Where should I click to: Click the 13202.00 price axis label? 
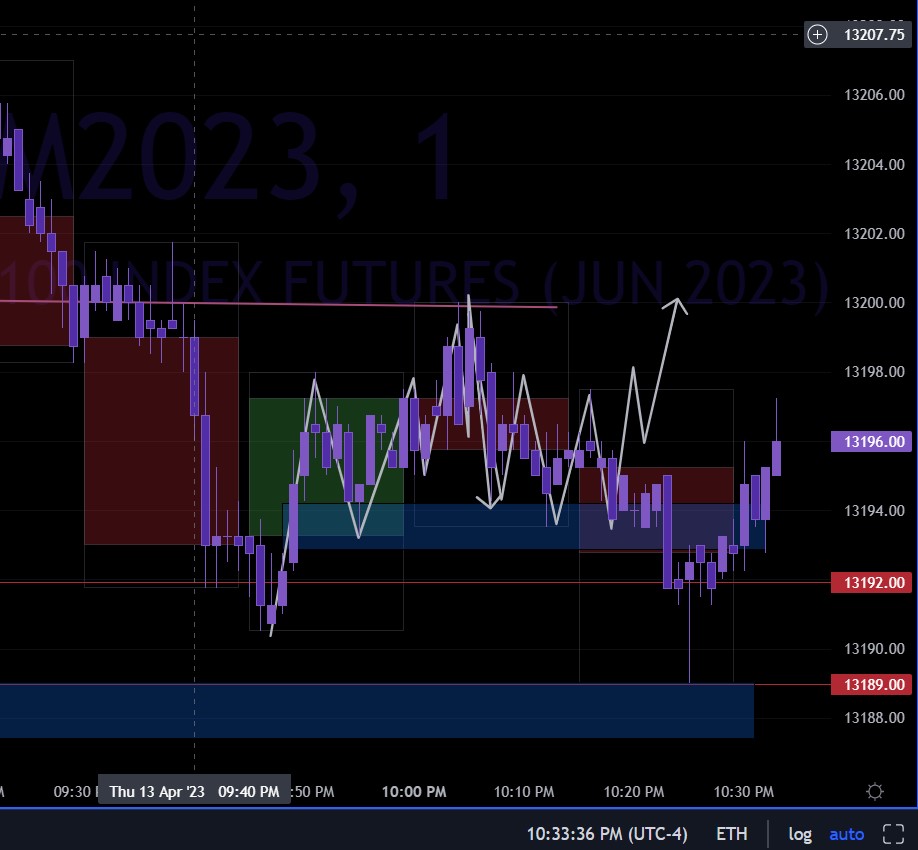pos(874,234)
